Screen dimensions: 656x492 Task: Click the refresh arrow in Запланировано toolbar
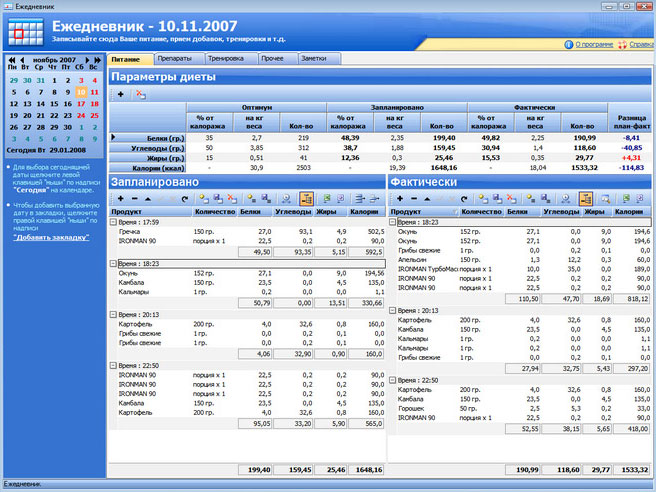click(x=186, y=199)
